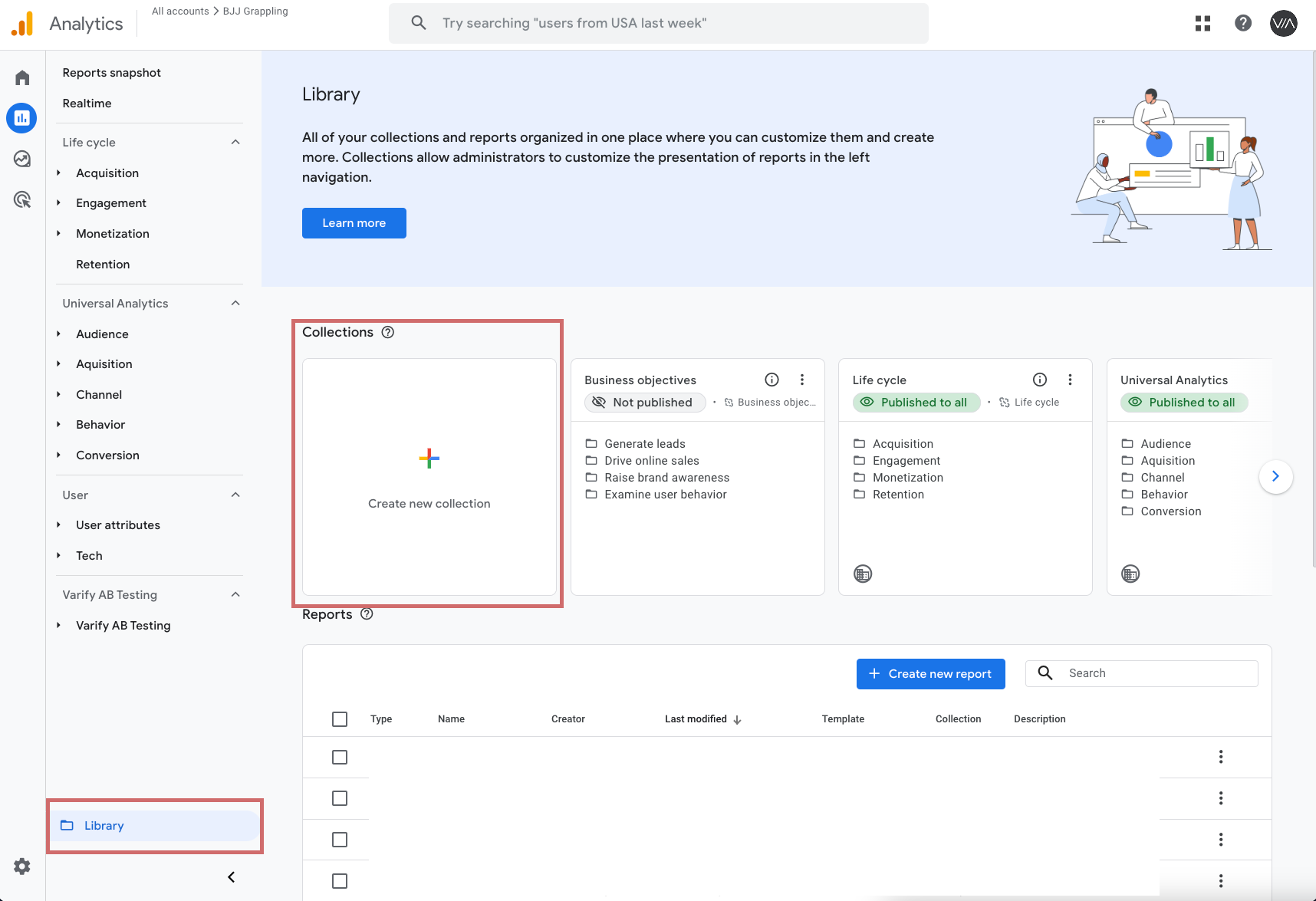
Task: Expand the Acquisition tree item
Action: [x=58, y=173]
